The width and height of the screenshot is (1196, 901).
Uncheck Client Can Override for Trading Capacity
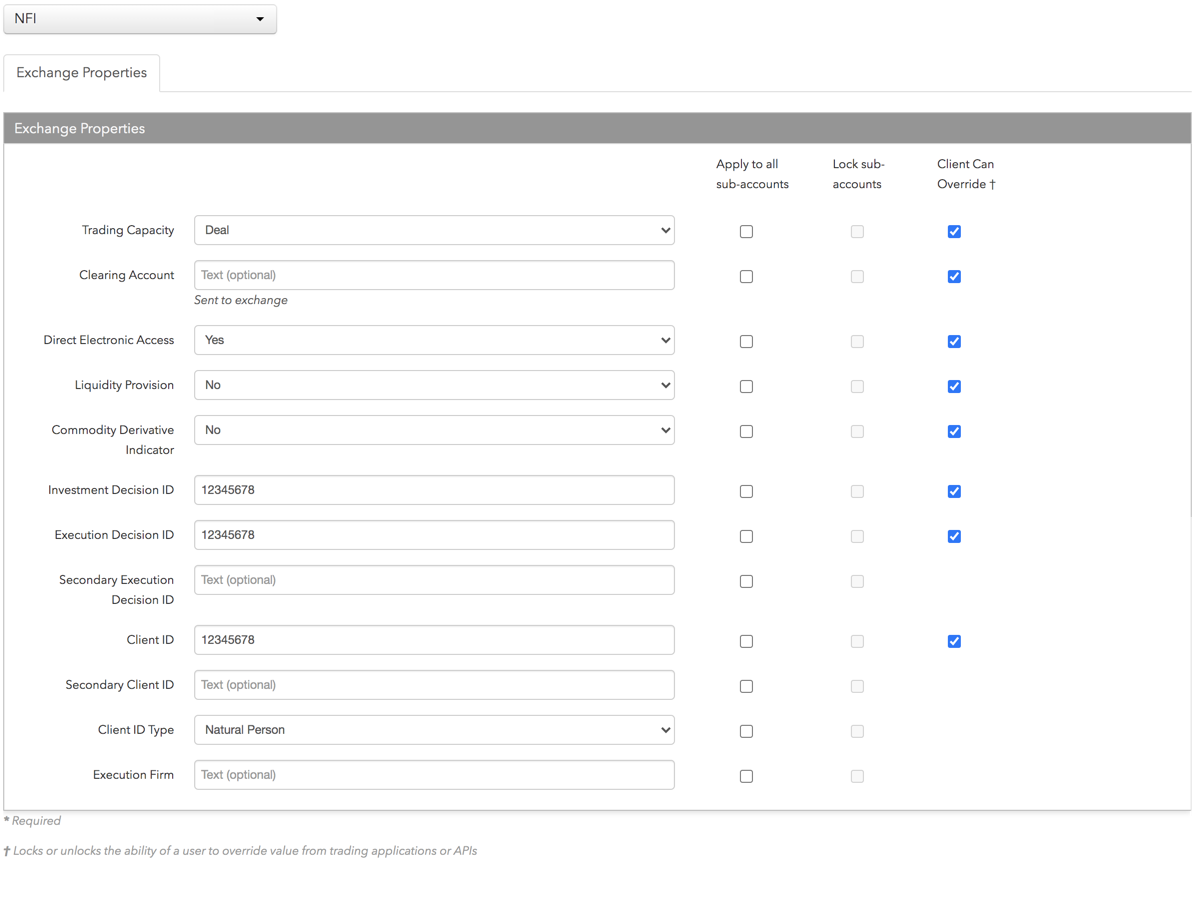[954, 231]
